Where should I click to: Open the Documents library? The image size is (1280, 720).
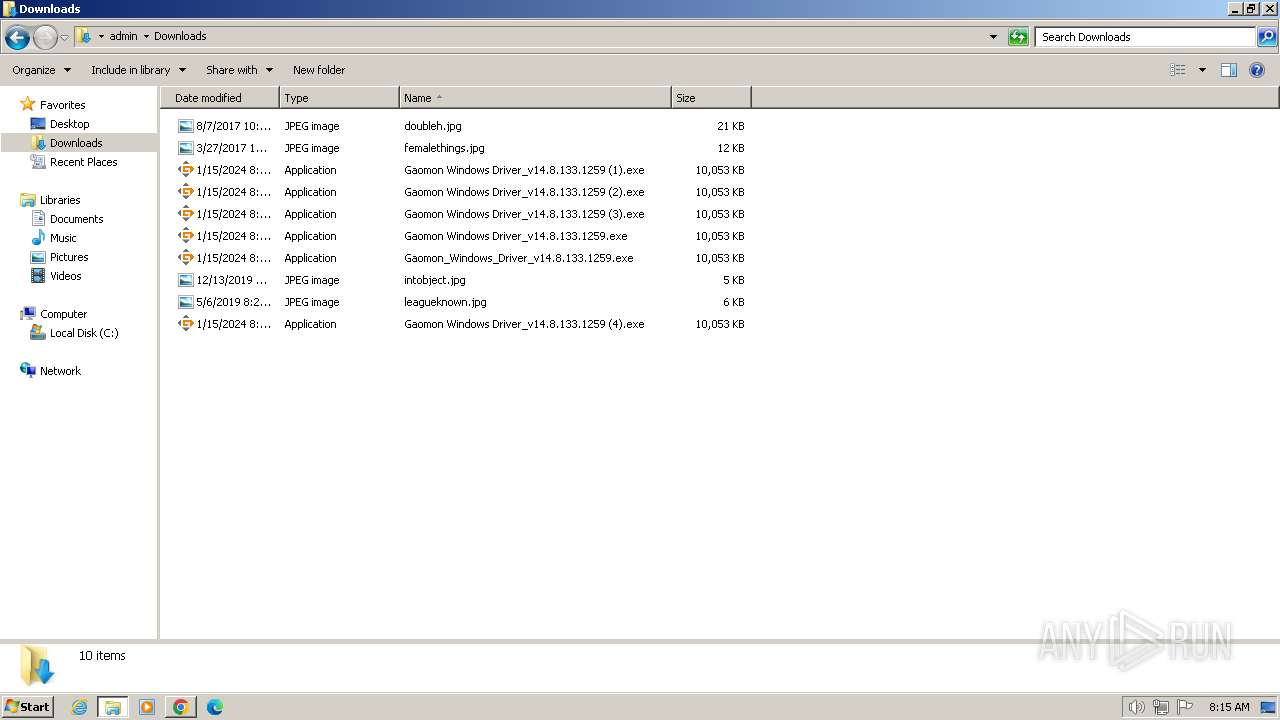coord(76,219)
